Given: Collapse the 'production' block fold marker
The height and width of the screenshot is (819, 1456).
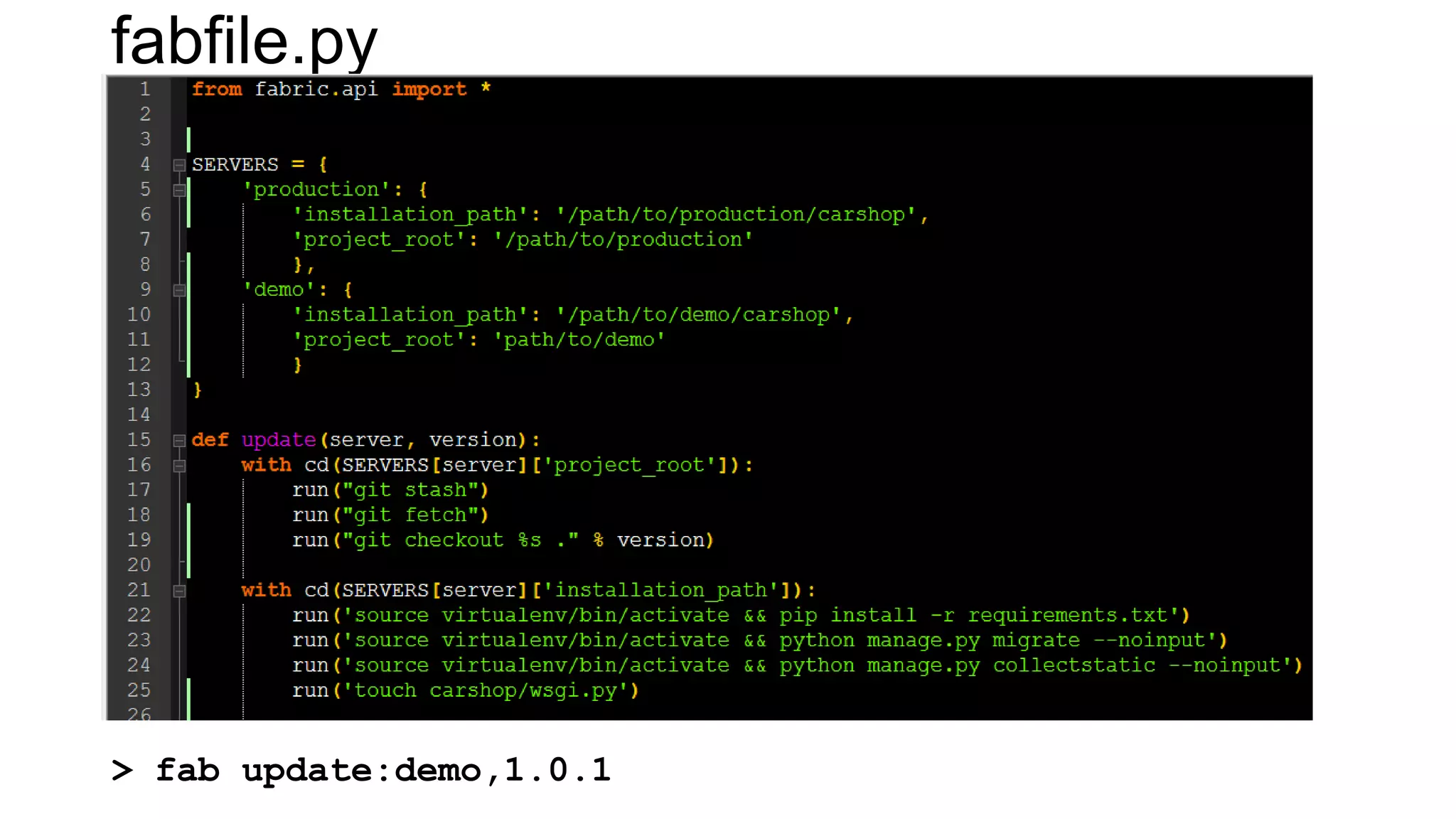Looking at the screenshot, I should click(x=179, y=190).
